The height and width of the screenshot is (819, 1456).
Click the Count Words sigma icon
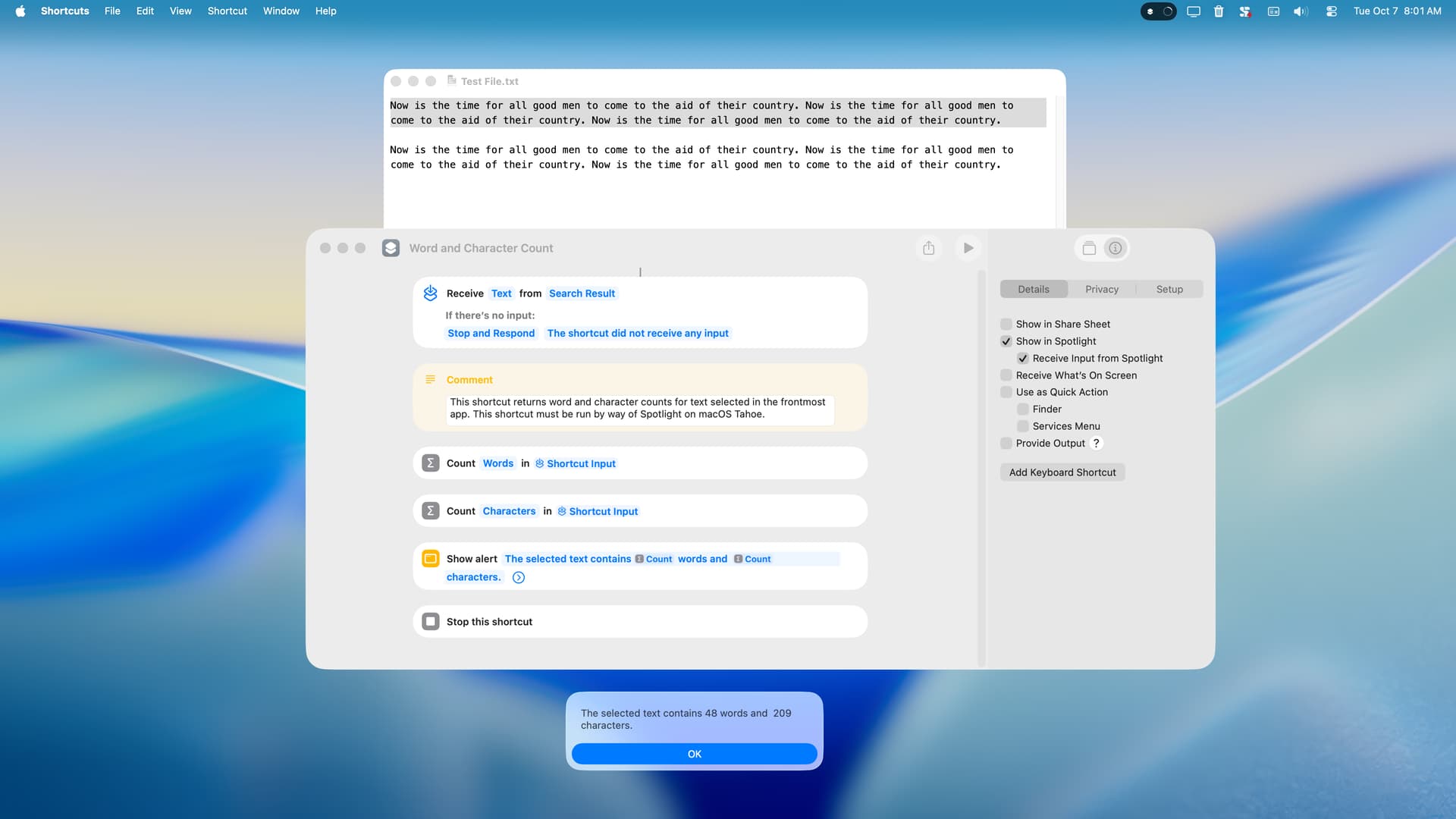pyautogui.click(x=431, y=463)
